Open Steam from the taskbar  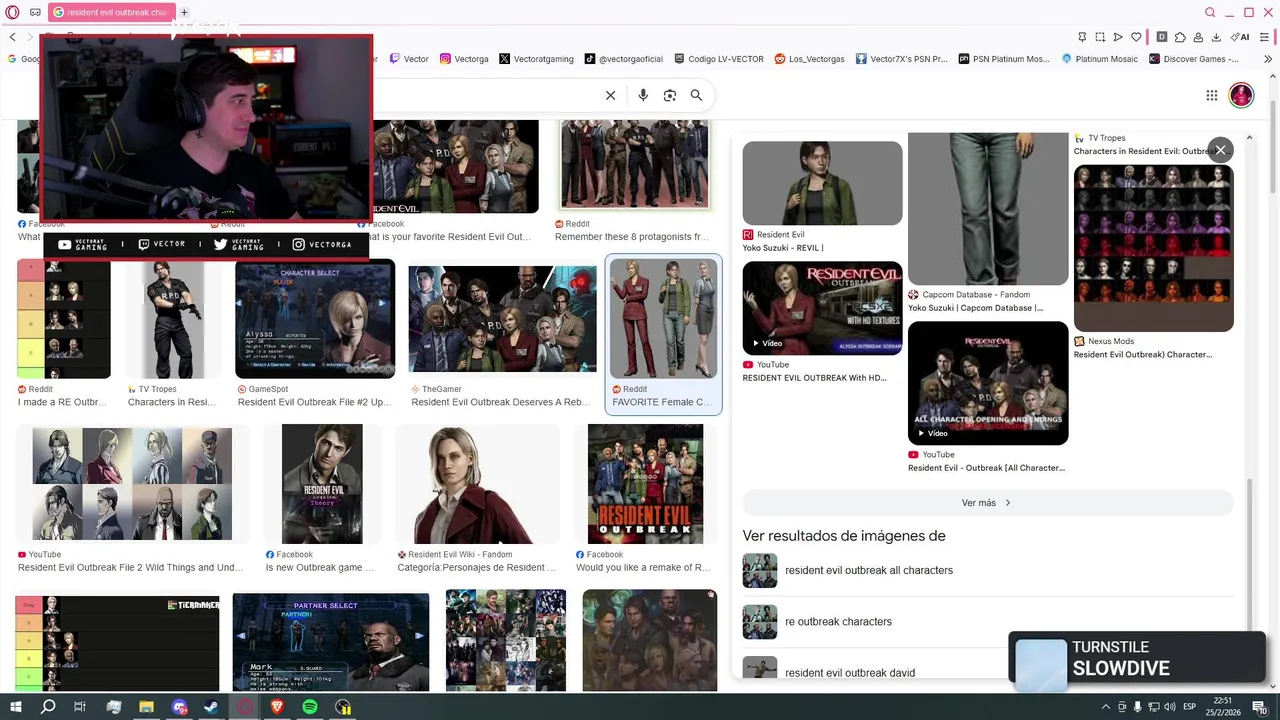212,707
